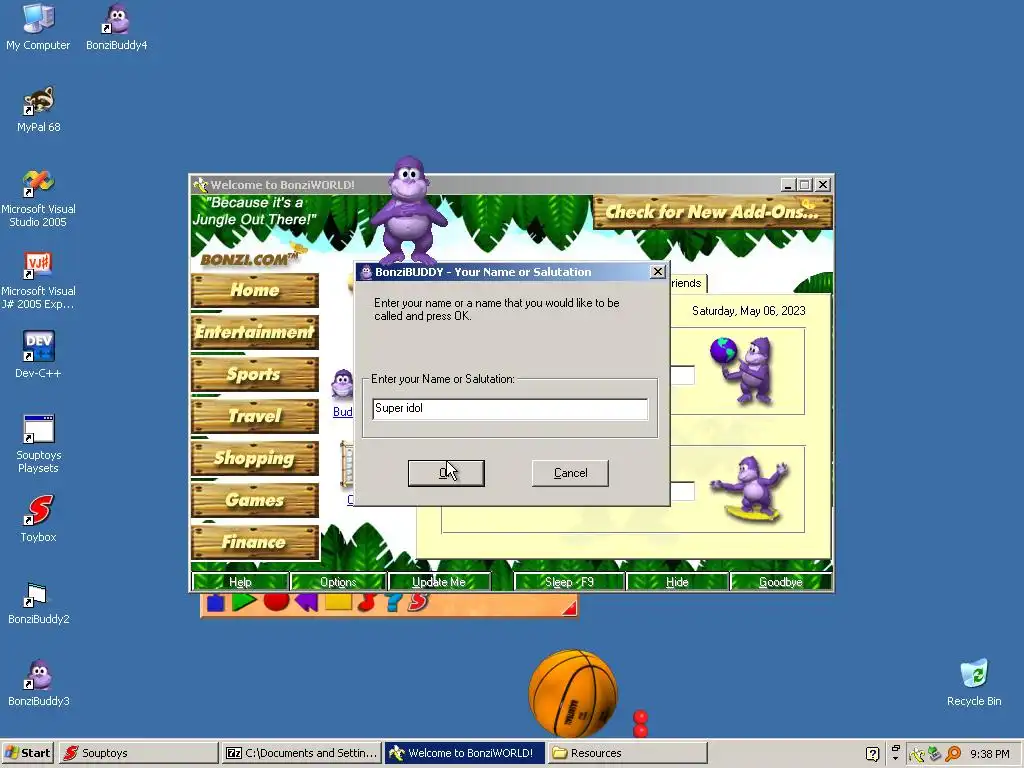
Task: Click the blue question mark in Souptoys toolbar
Action: coord(392,601)
